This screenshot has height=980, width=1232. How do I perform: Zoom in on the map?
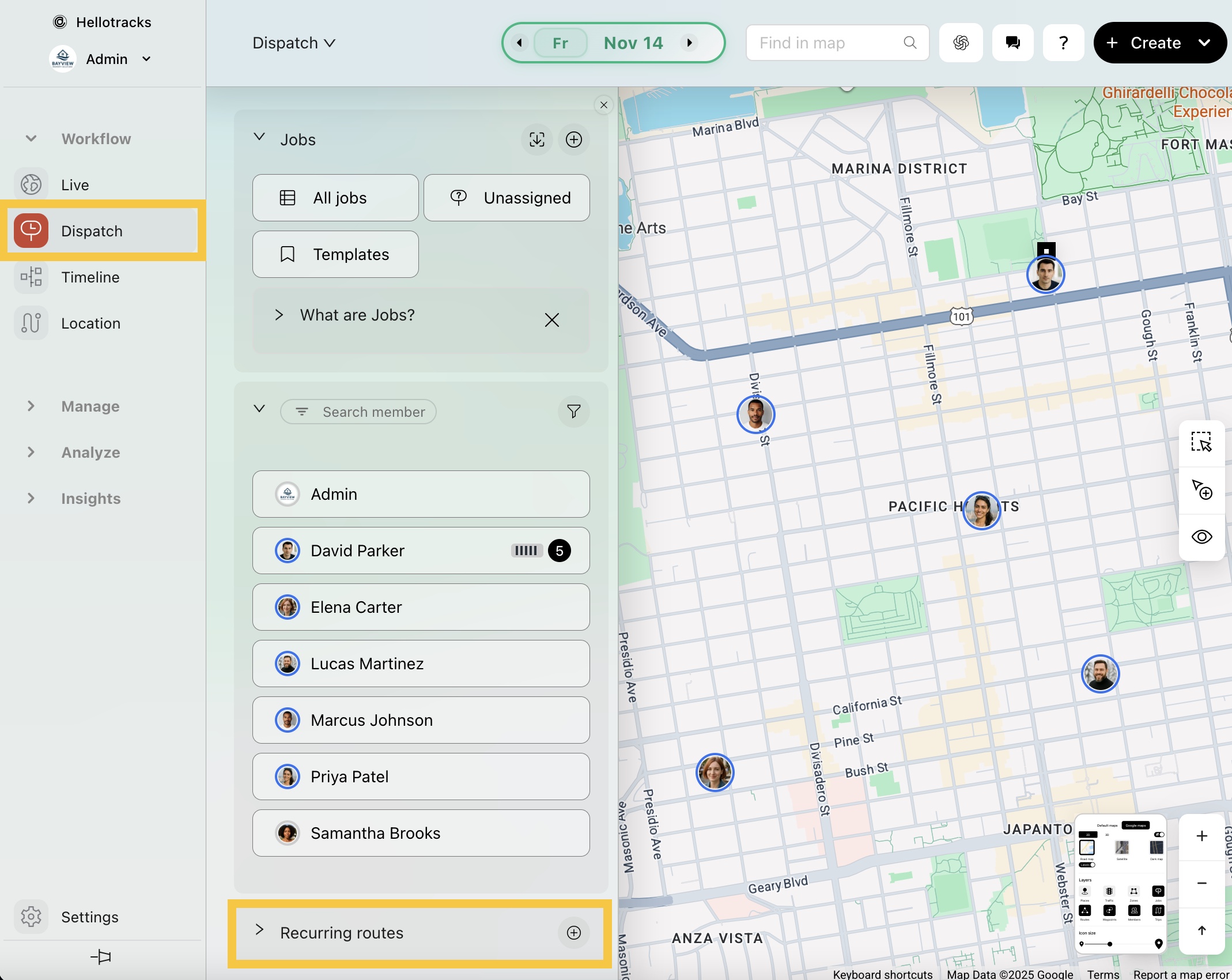click(x=1201, y=836)
